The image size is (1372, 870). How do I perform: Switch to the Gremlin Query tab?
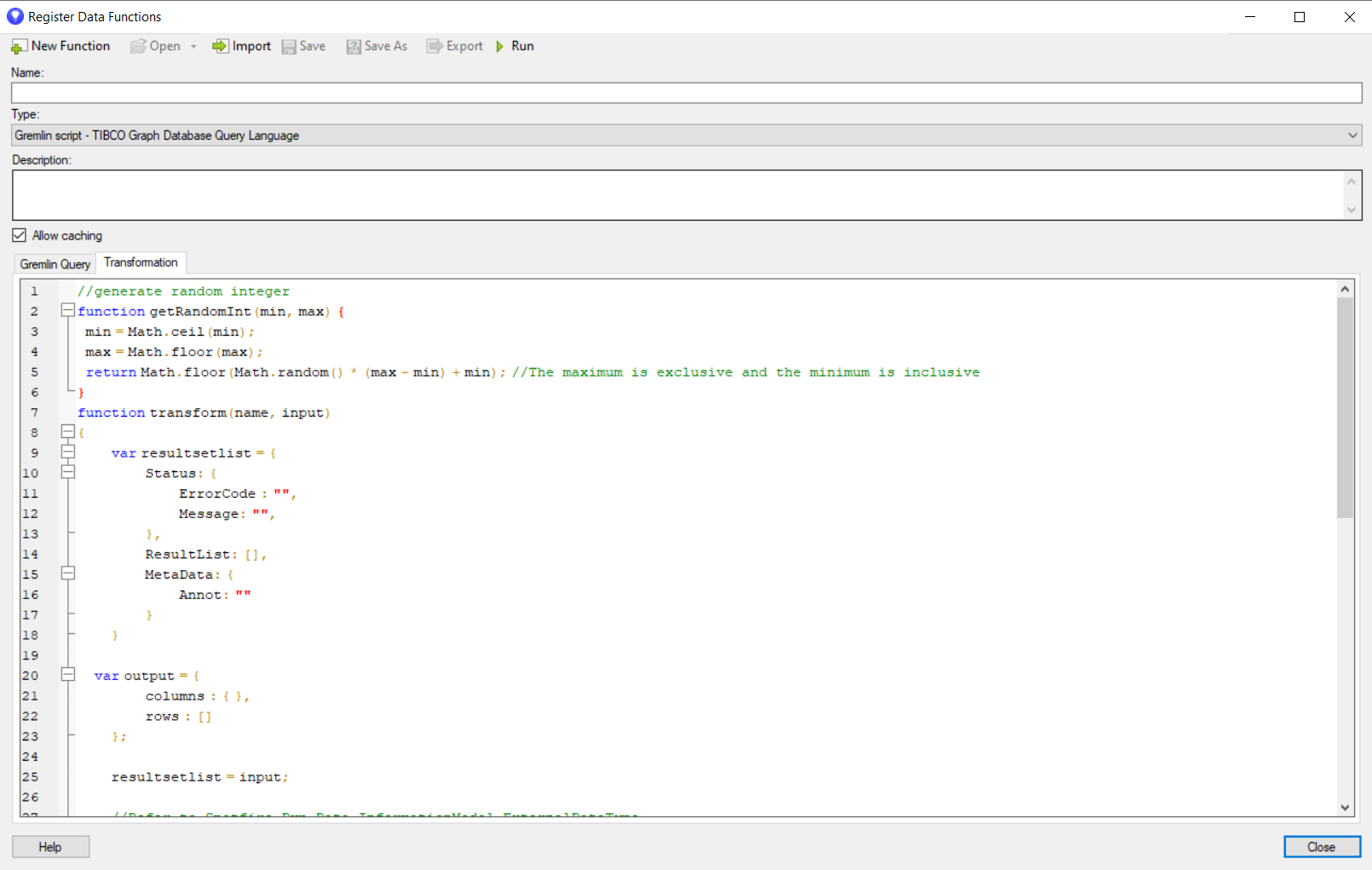point(55,264)
